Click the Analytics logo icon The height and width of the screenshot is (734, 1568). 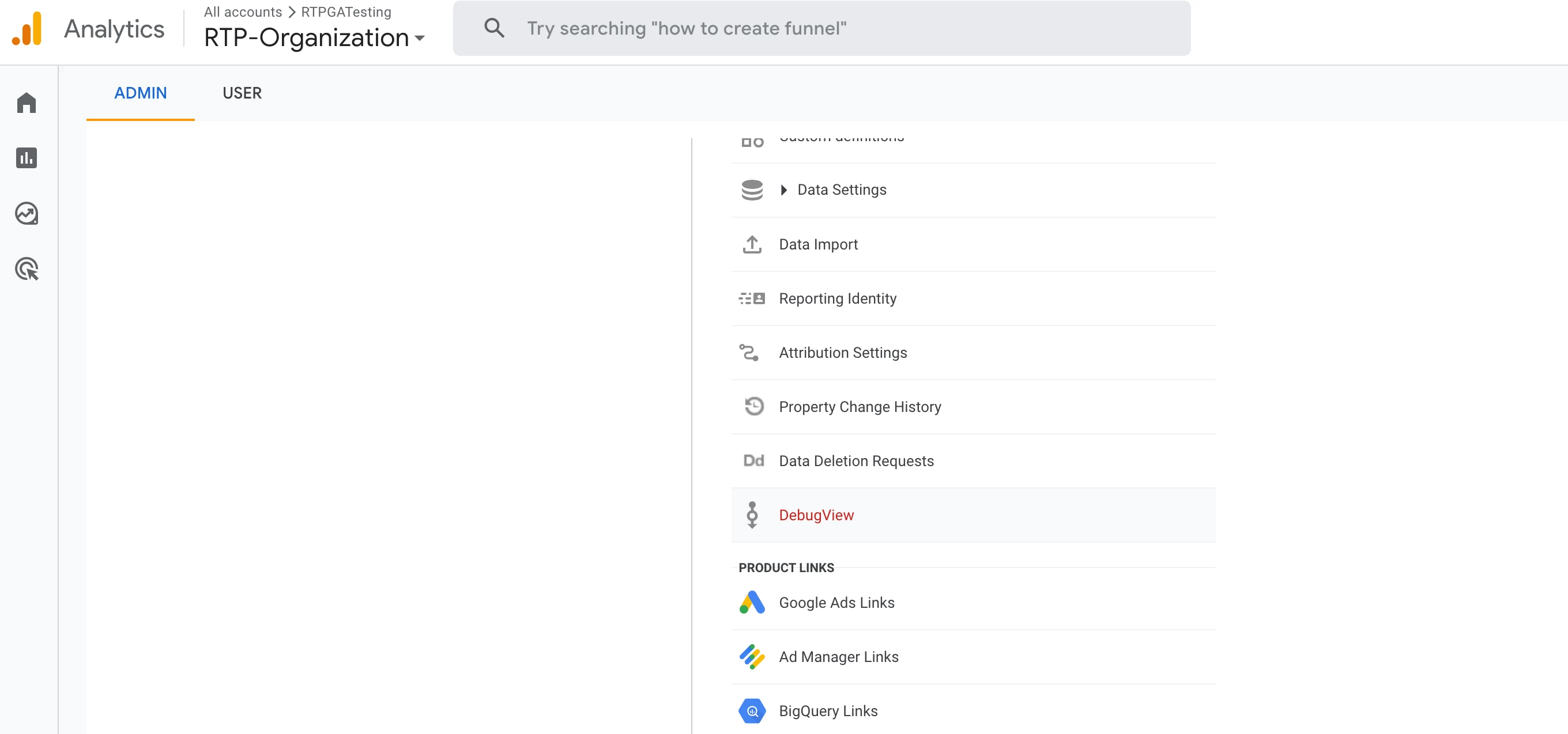[28, 29]
